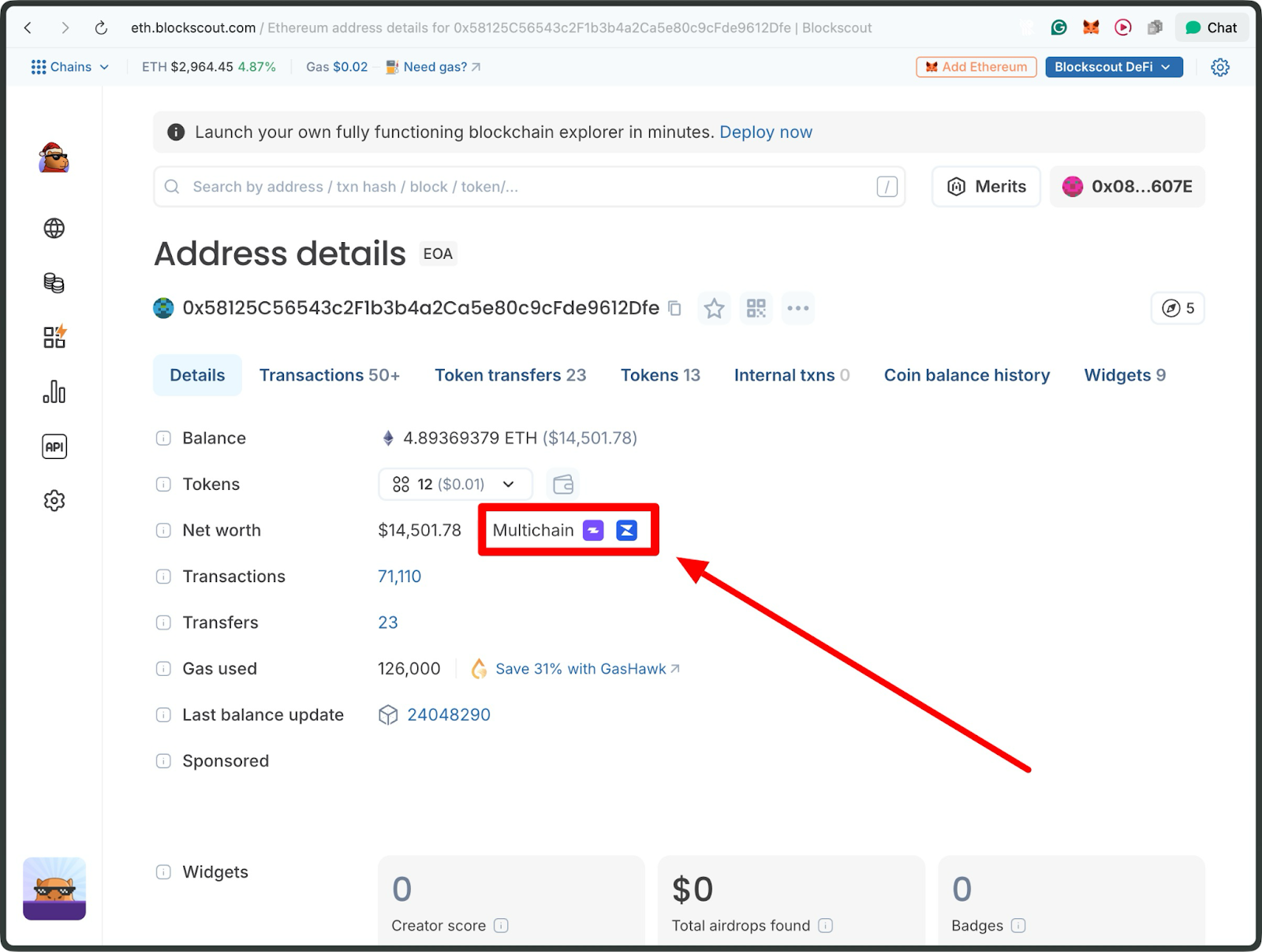
Task: Switch to the Token transfers tab
Action: coord(510,375)
